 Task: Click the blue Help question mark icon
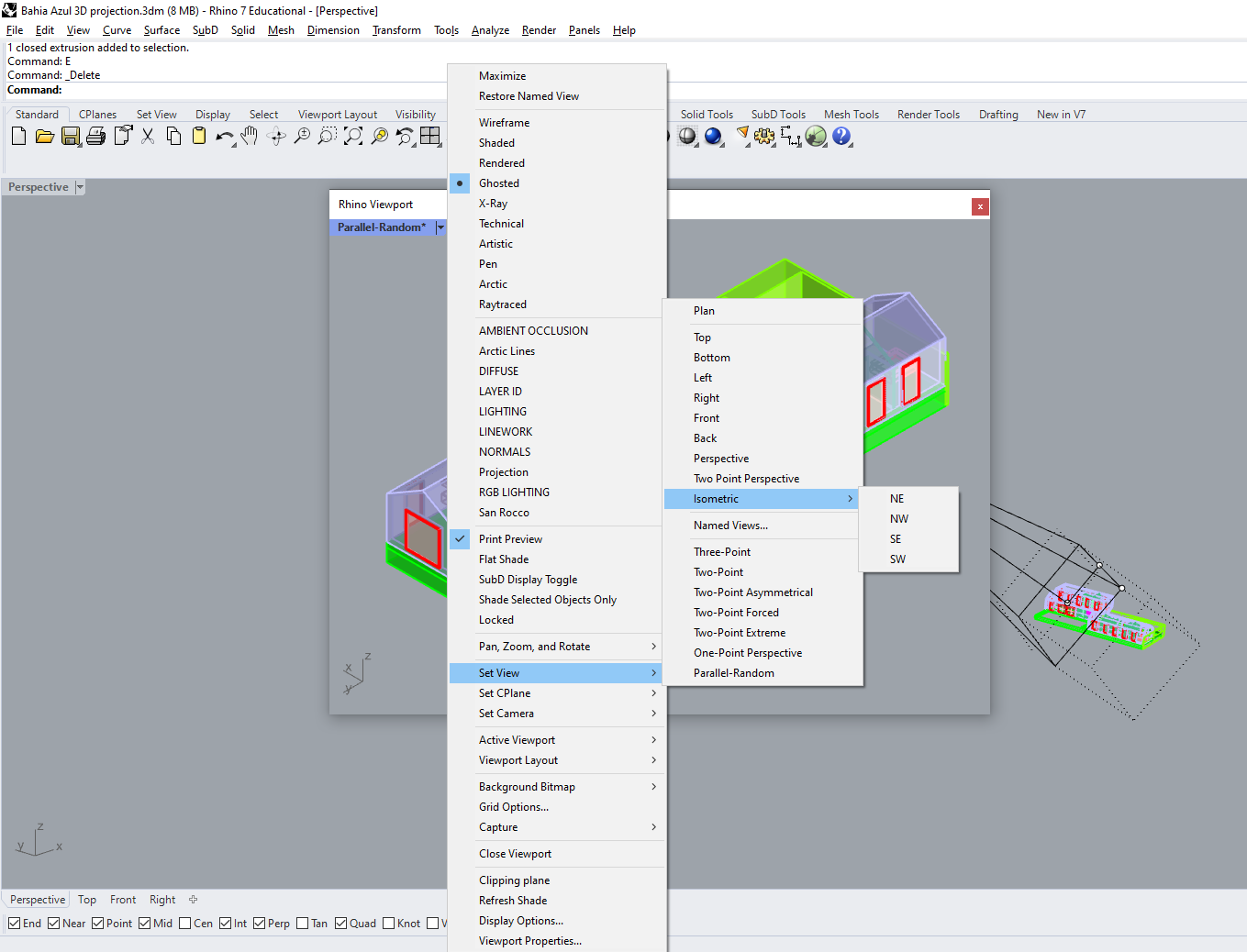(x=841, y=137)
